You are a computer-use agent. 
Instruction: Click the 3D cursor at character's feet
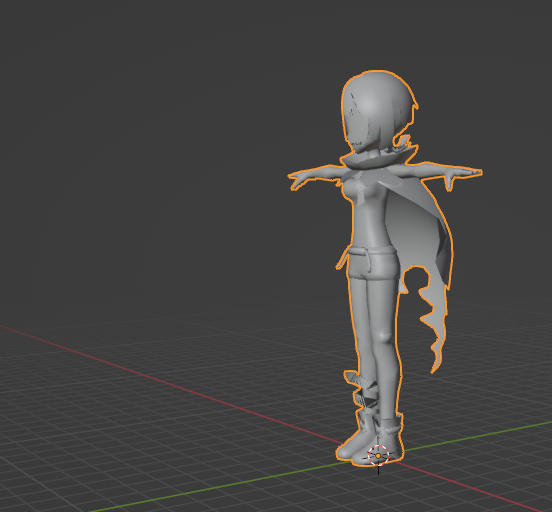(378, 456)
